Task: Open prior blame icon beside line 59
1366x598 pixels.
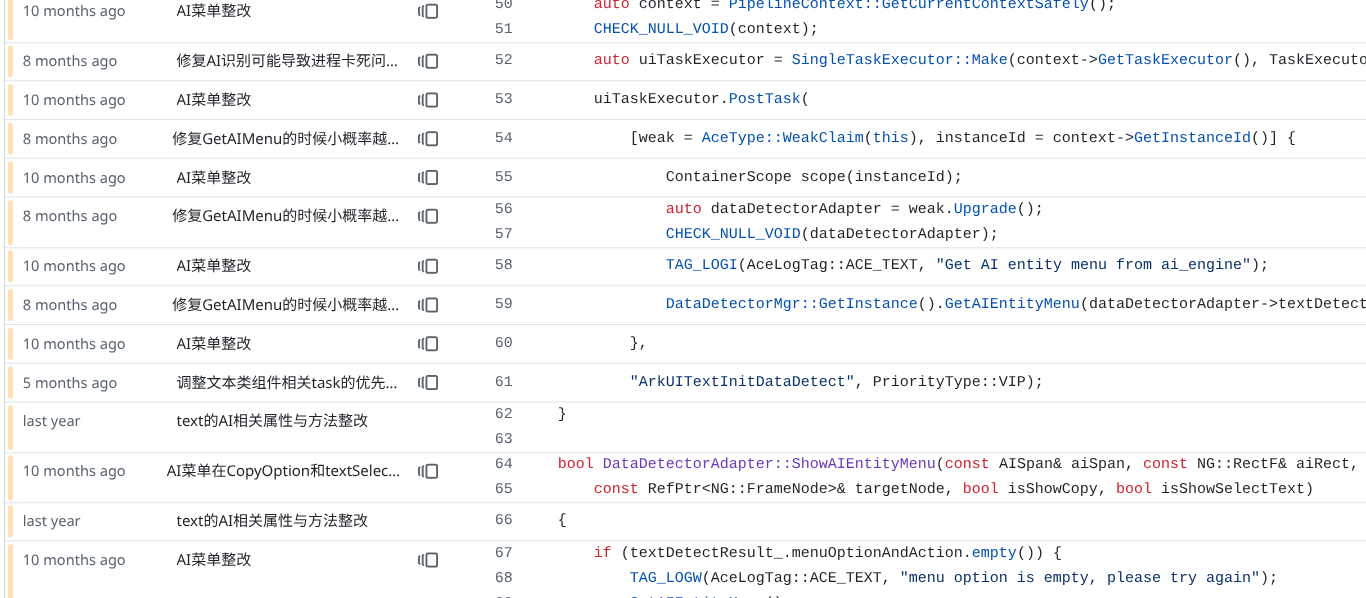Action: [x=428, y=305]
